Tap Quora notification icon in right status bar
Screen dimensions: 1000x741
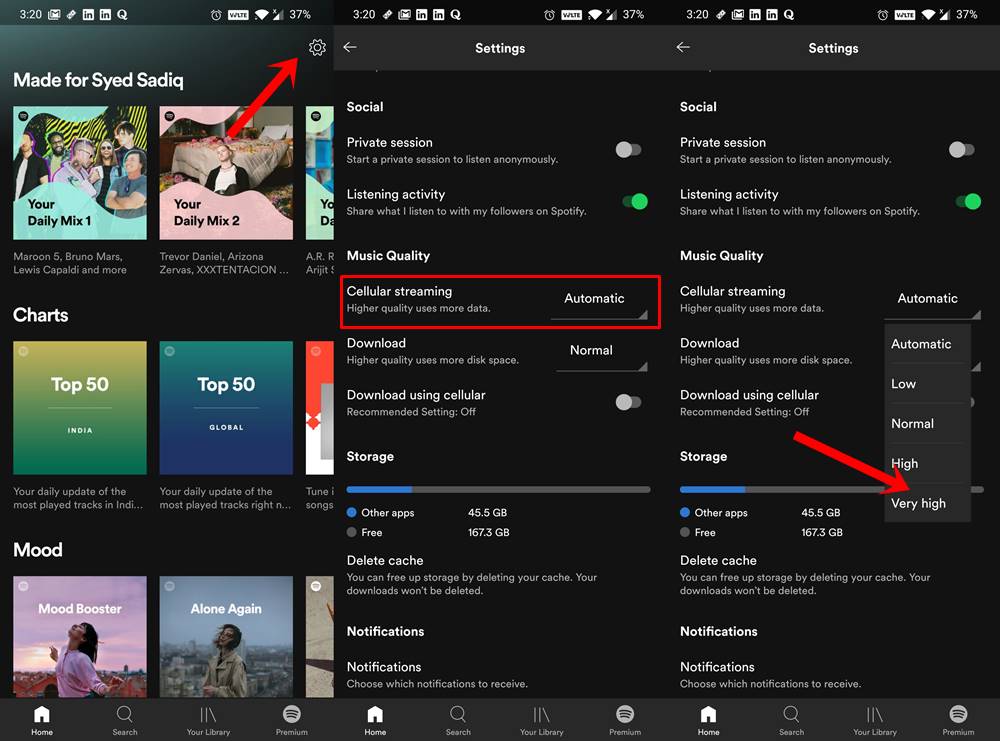(x=789, y=14)
